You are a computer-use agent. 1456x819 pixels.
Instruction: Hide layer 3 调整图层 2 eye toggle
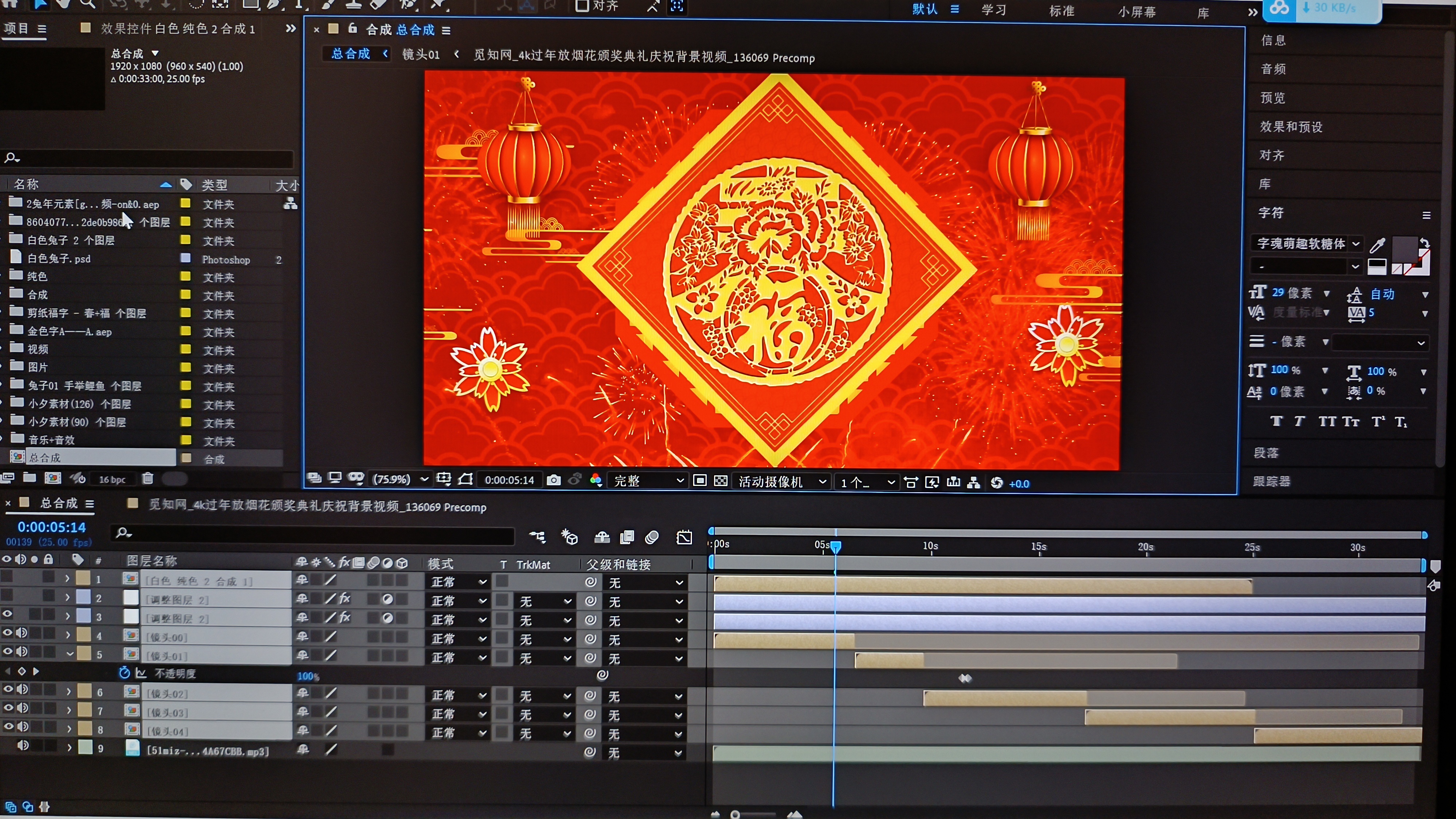pyautogui.click(x=7, y=614)
